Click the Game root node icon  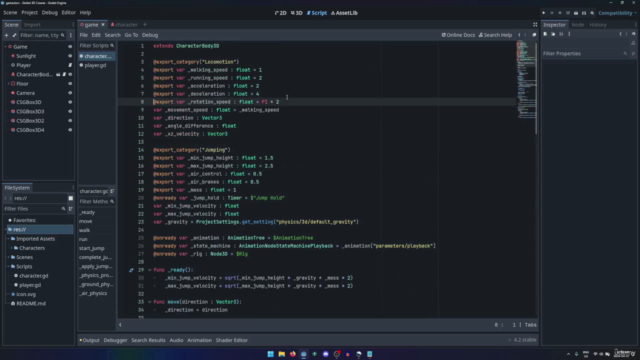coord(10,47)
